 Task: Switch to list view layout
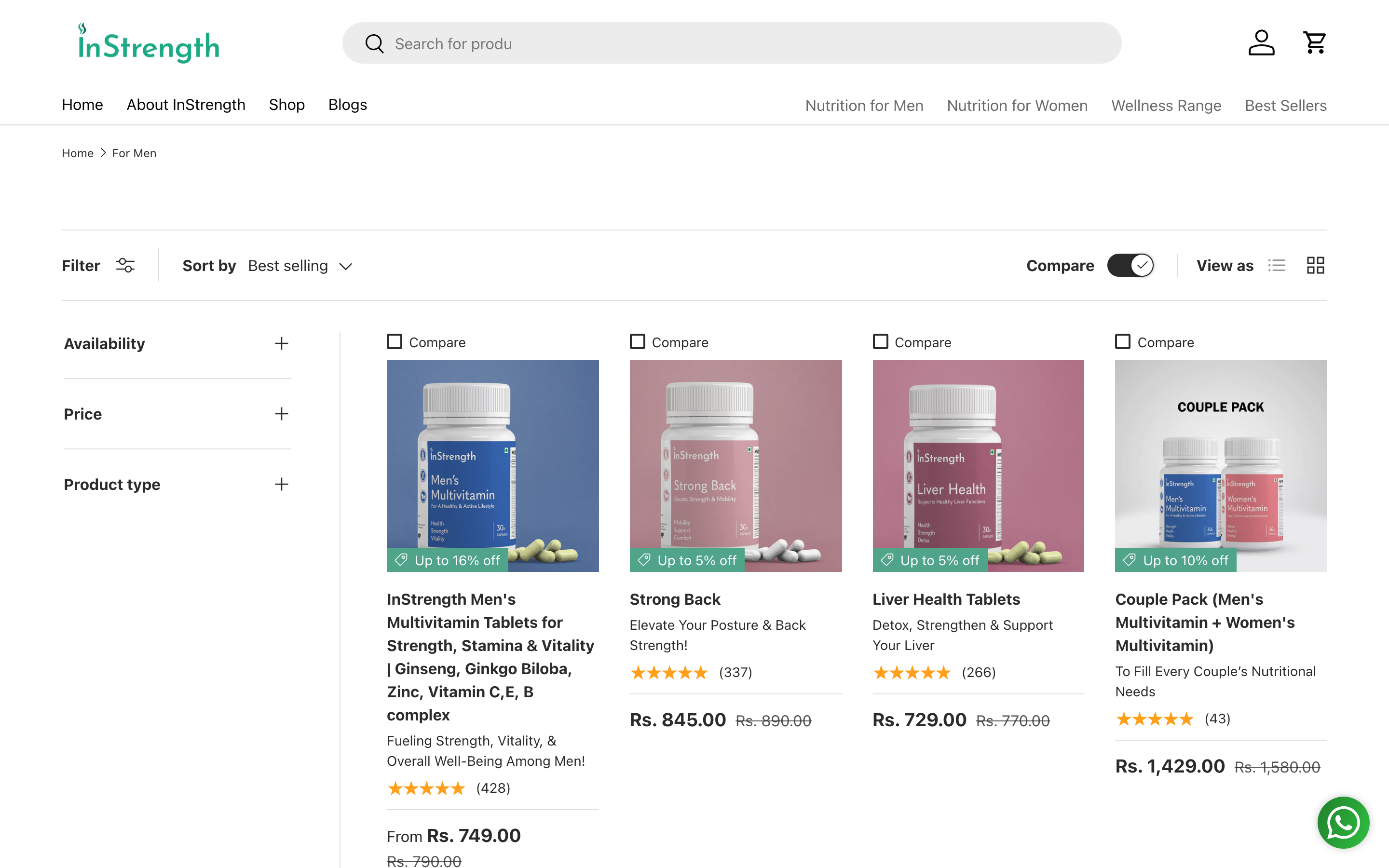coord(1277,265)
